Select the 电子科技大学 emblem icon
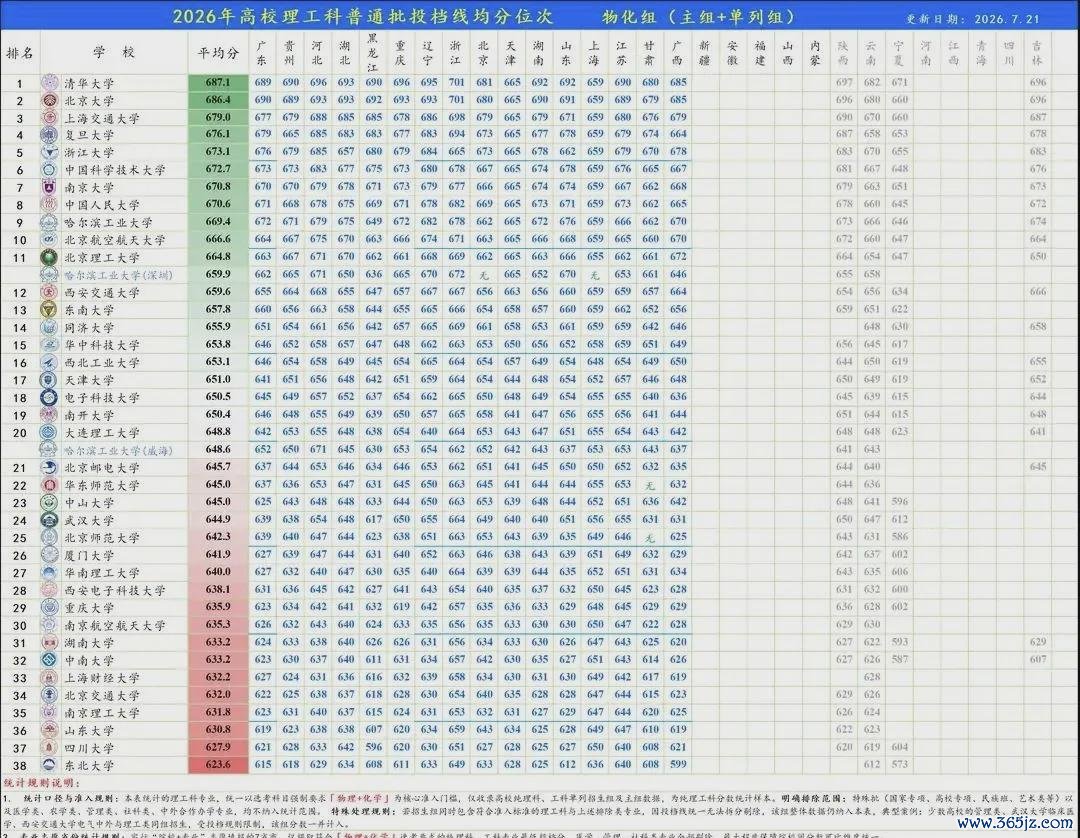1080x838 pixels. point(49,397)
